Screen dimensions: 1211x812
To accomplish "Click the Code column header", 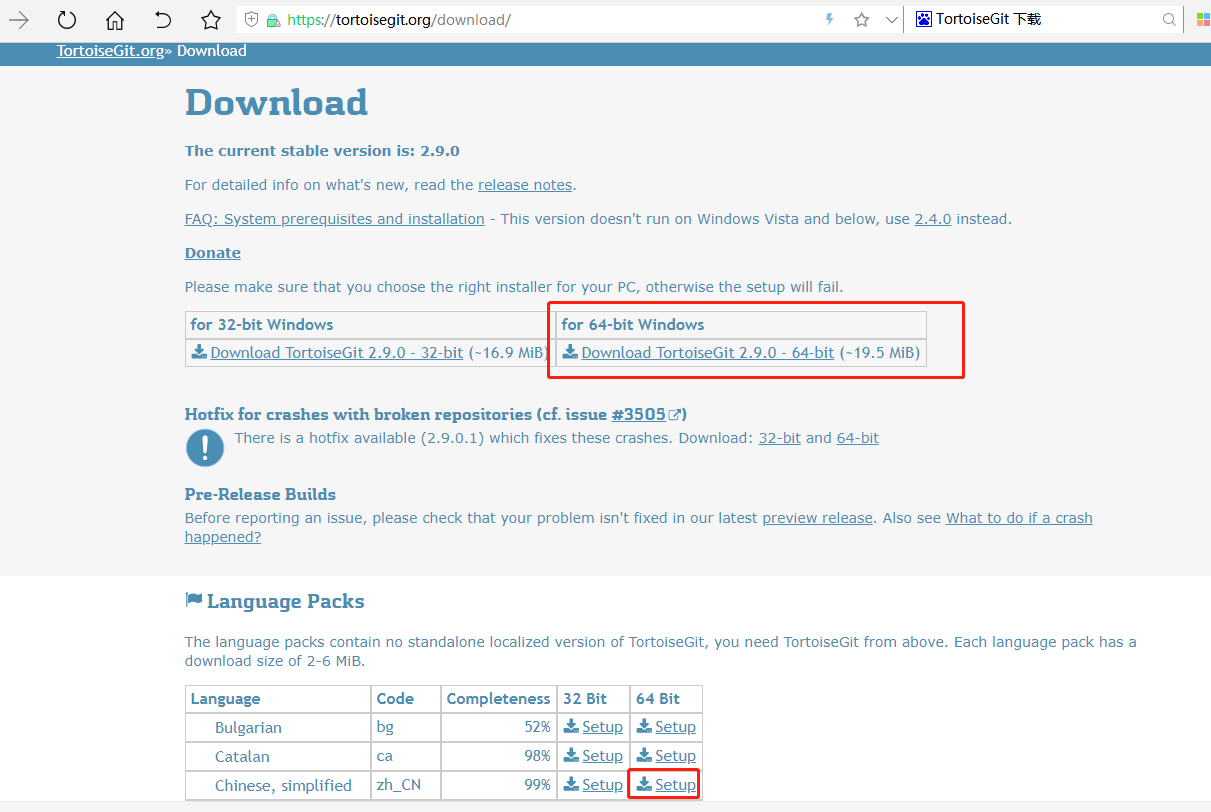I will [x=405, y=699].
